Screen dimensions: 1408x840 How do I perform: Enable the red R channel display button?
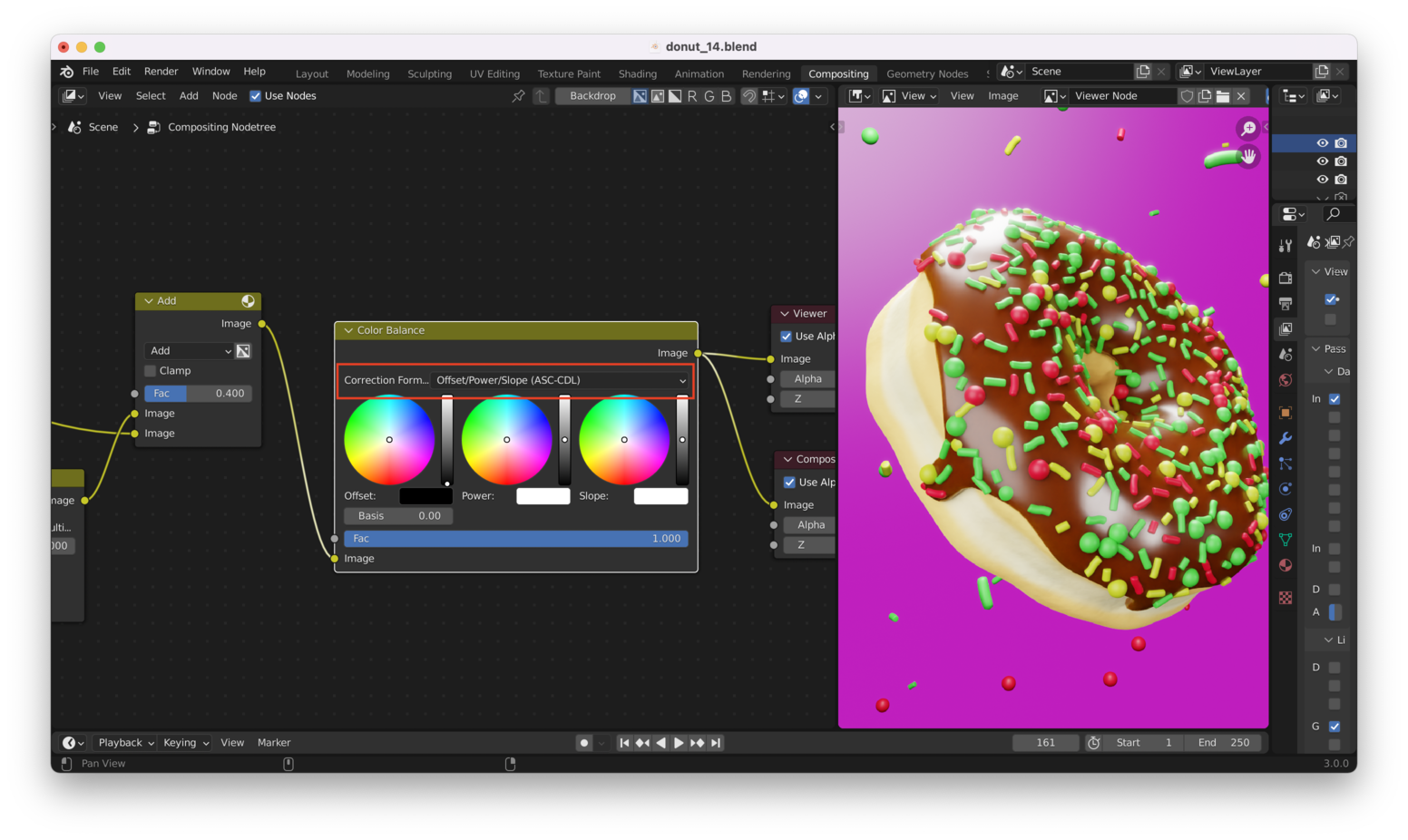693,95
